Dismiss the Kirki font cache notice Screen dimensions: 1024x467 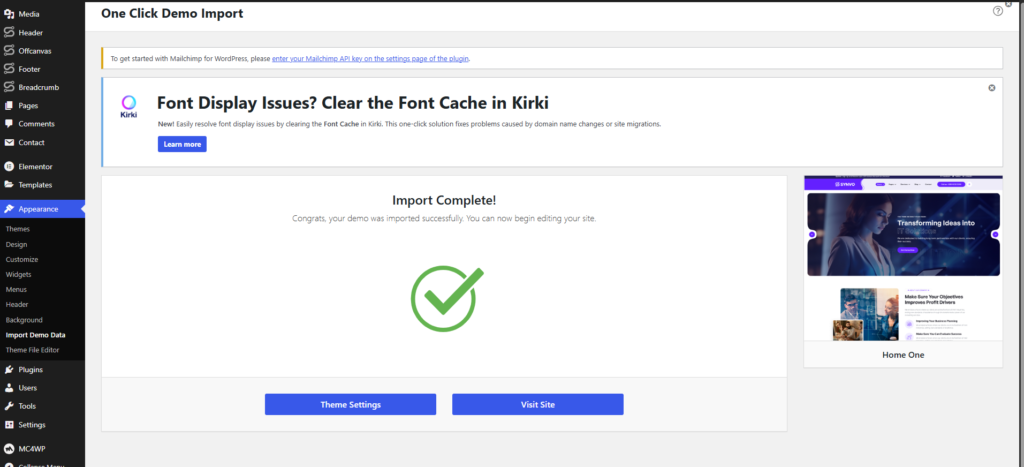coord(992,88)
